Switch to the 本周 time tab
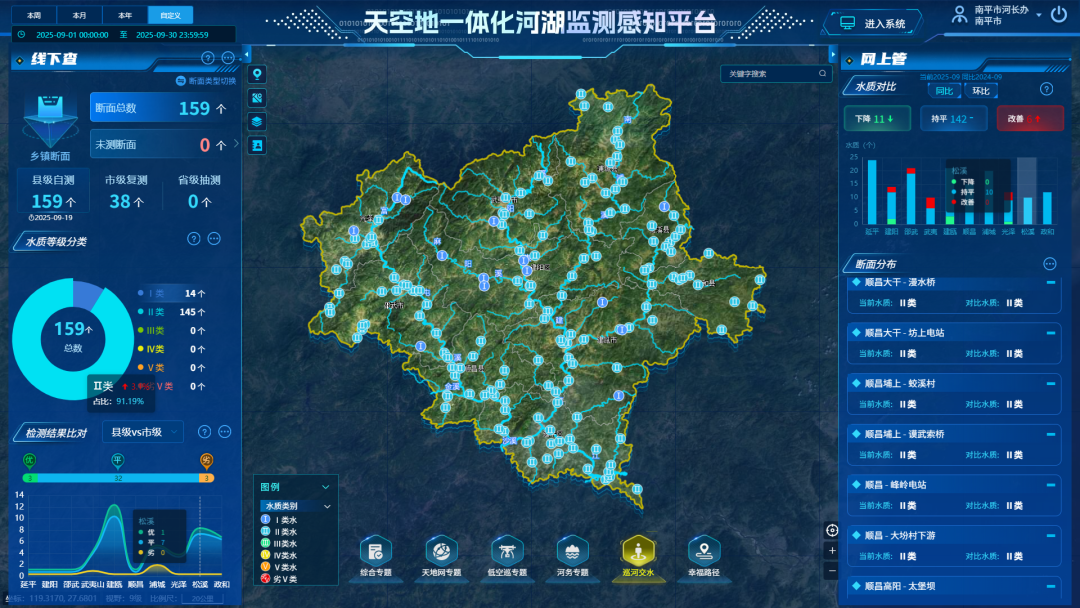This screenshot has height=608, width=1080. [33, 14]
